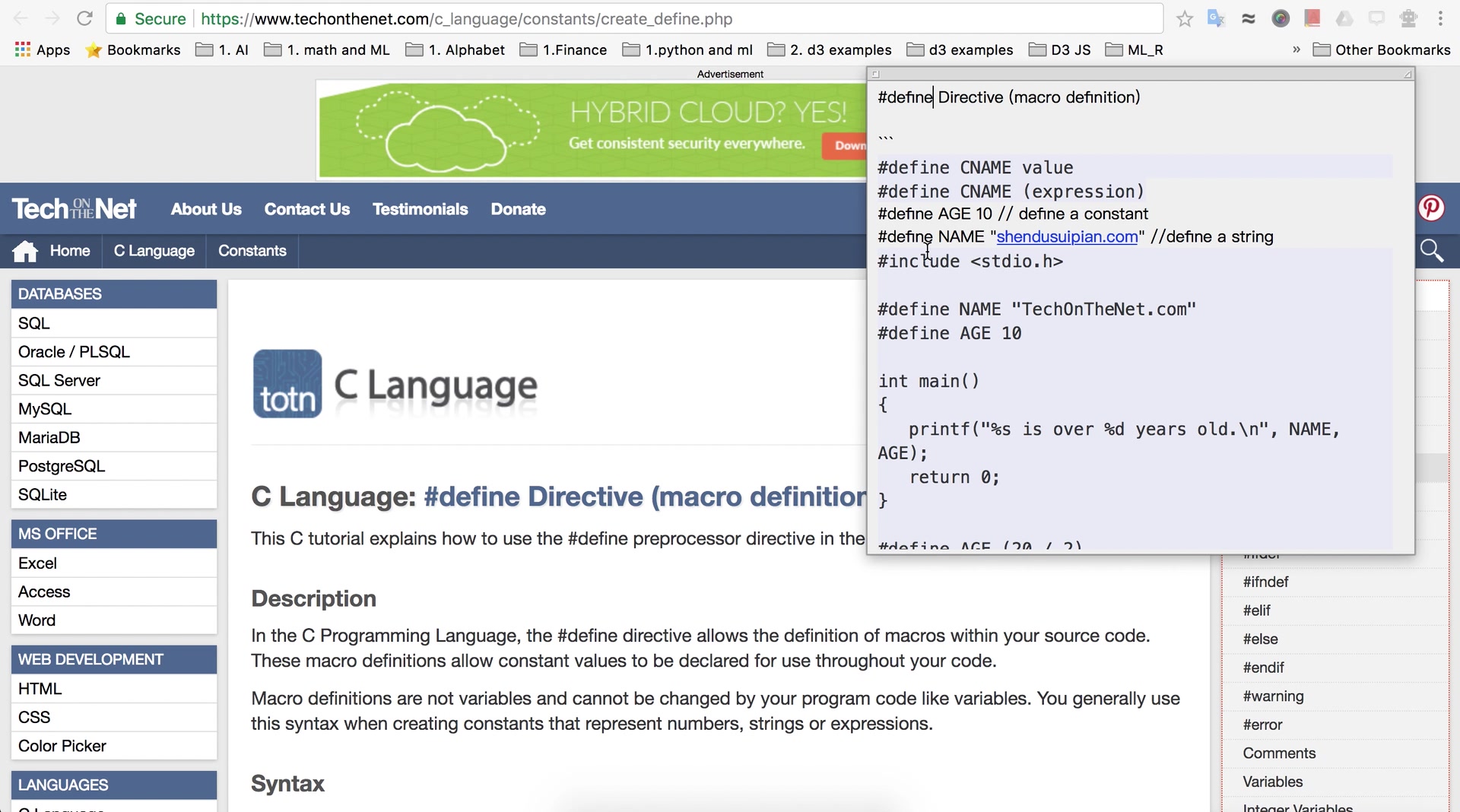Open the 1. math and ML folder

point(326,49)
